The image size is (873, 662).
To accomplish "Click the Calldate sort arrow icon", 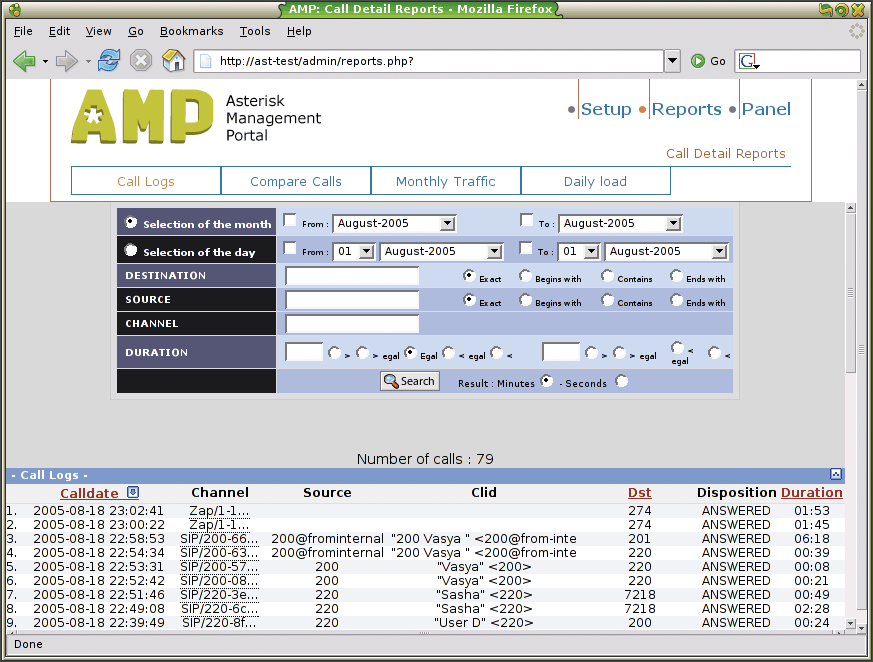I will (x=133, y=492).
